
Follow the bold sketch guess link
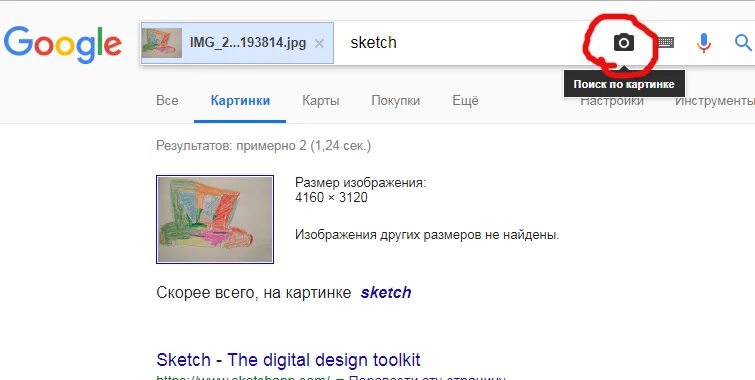click(x=386, y=293)
